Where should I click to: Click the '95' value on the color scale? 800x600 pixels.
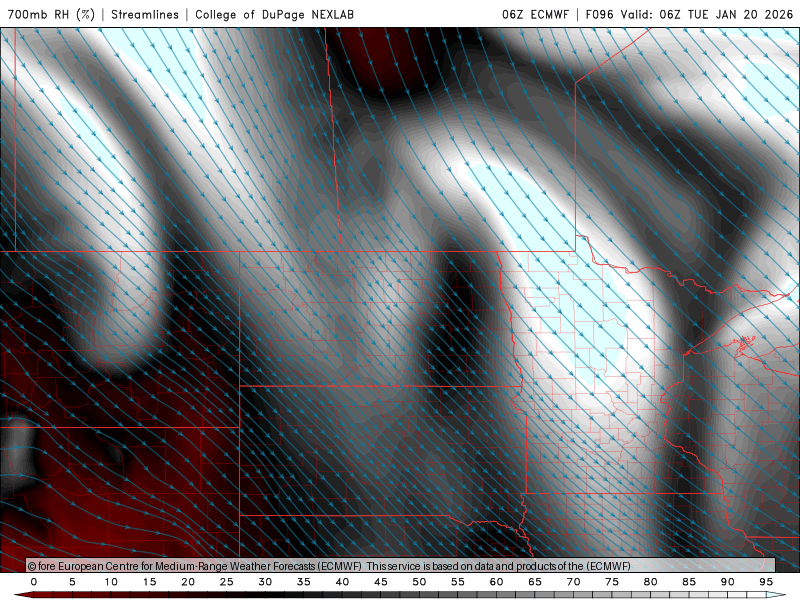766,582
